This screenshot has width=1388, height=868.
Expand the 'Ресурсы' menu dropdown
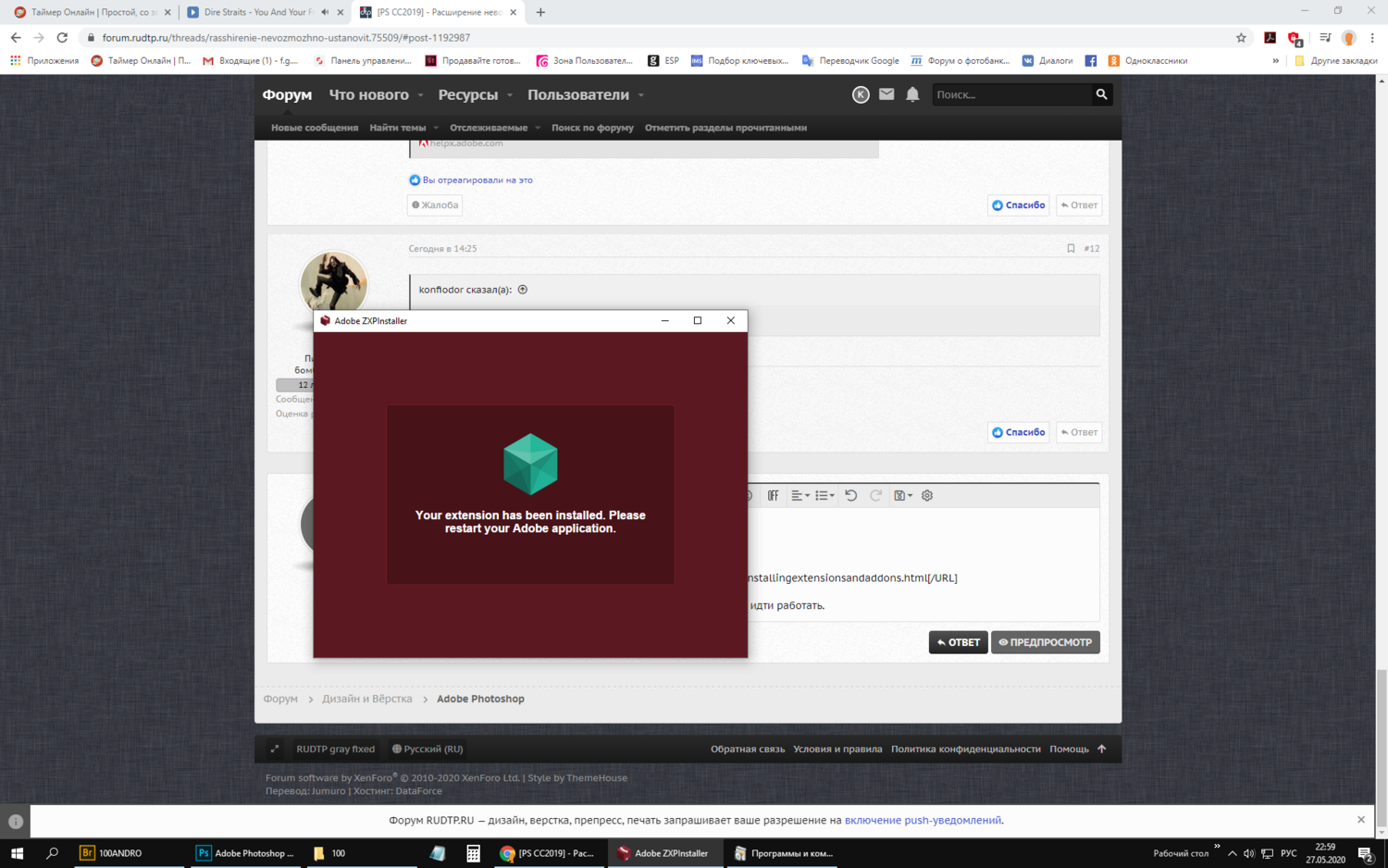[510, 95]
